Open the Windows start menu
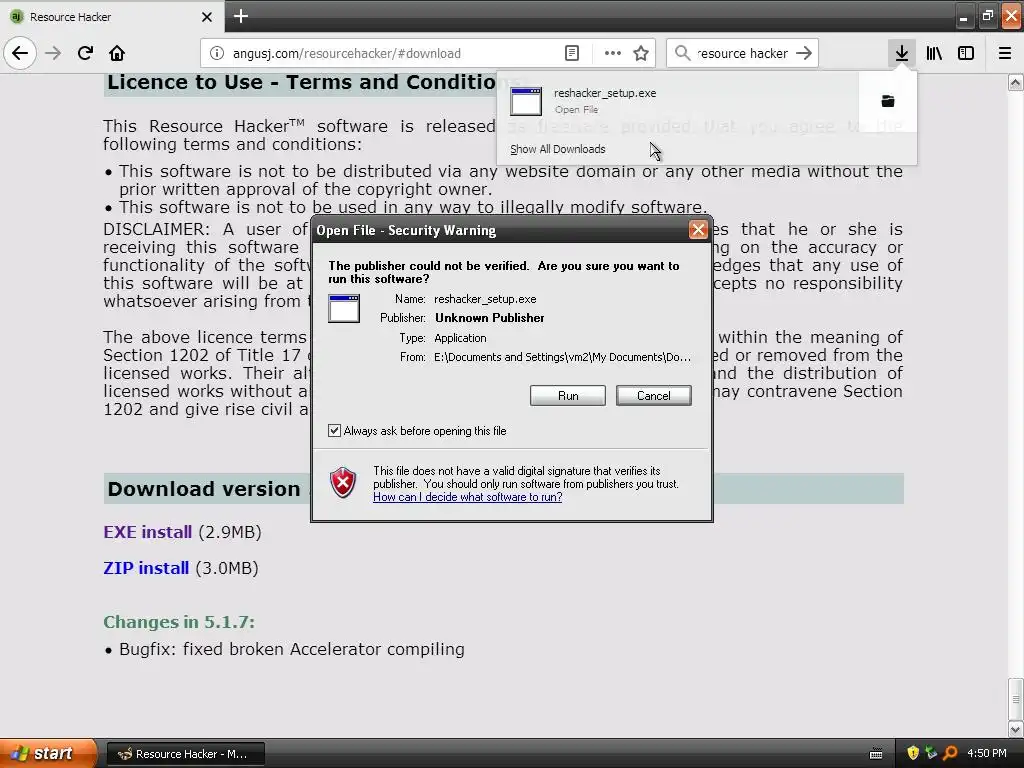The width and height of the screenshot is (1024, 768). click(47, 754)
